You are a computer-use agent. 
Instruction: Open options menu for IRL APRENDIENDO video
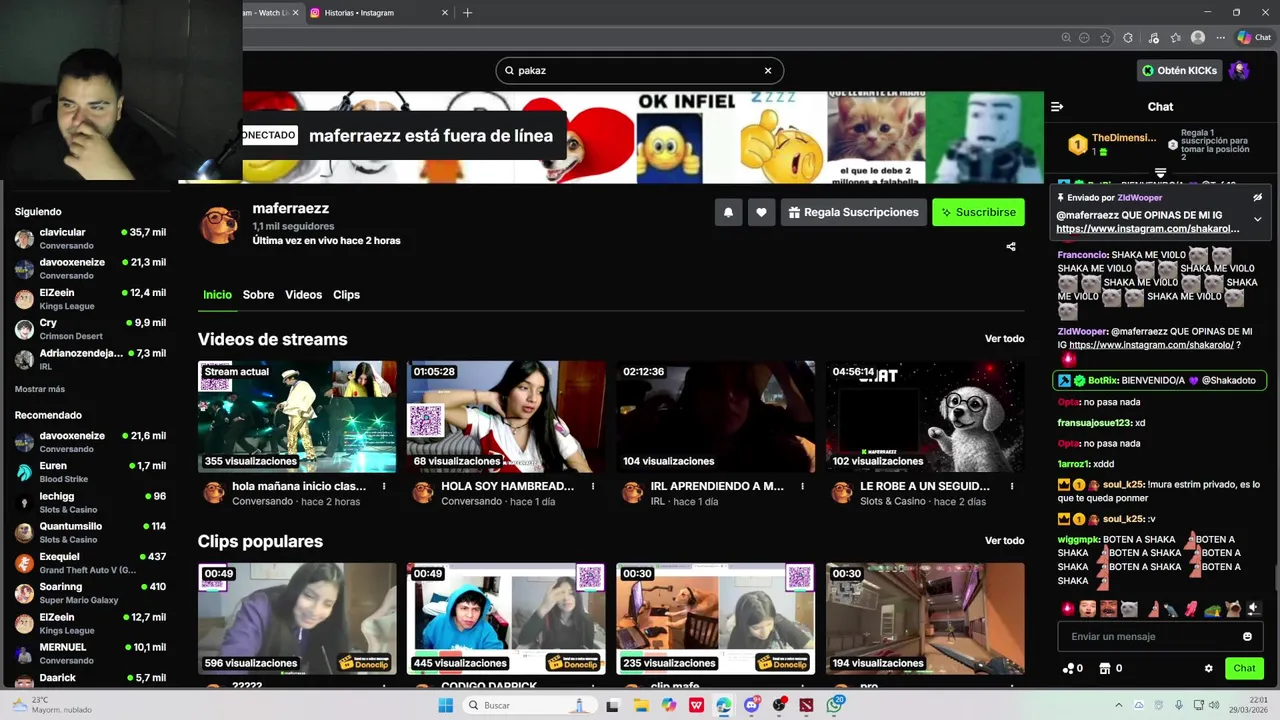(802, 487)
